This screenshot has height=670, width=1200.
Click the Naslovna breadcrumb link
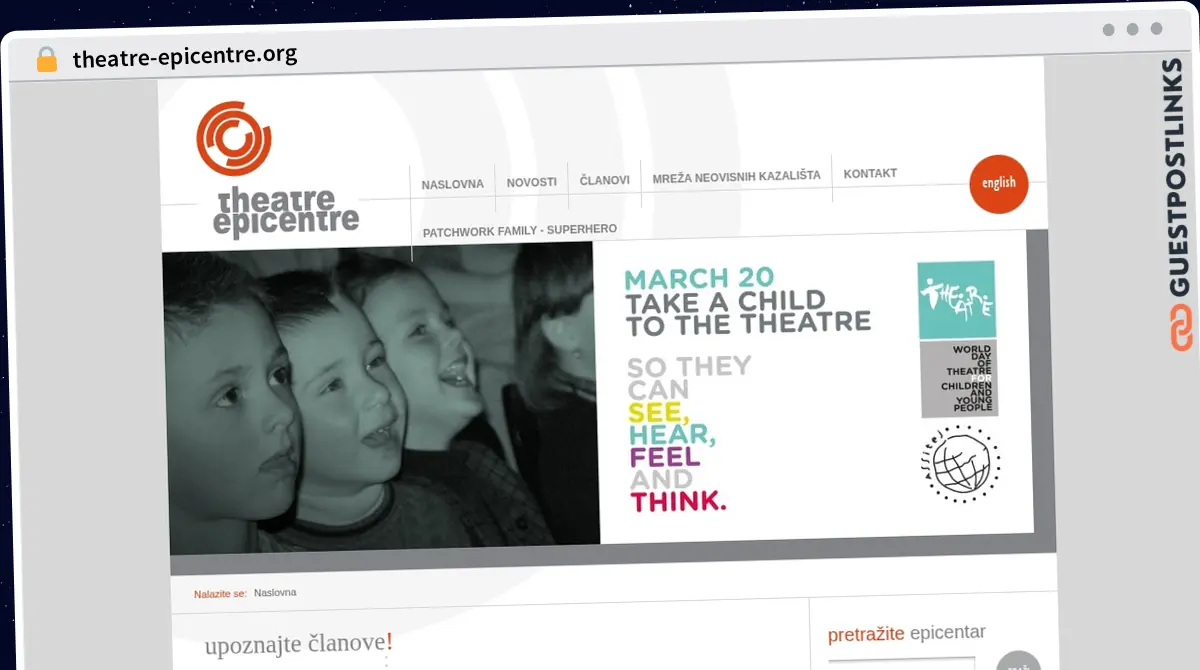[x=275, y=593]
